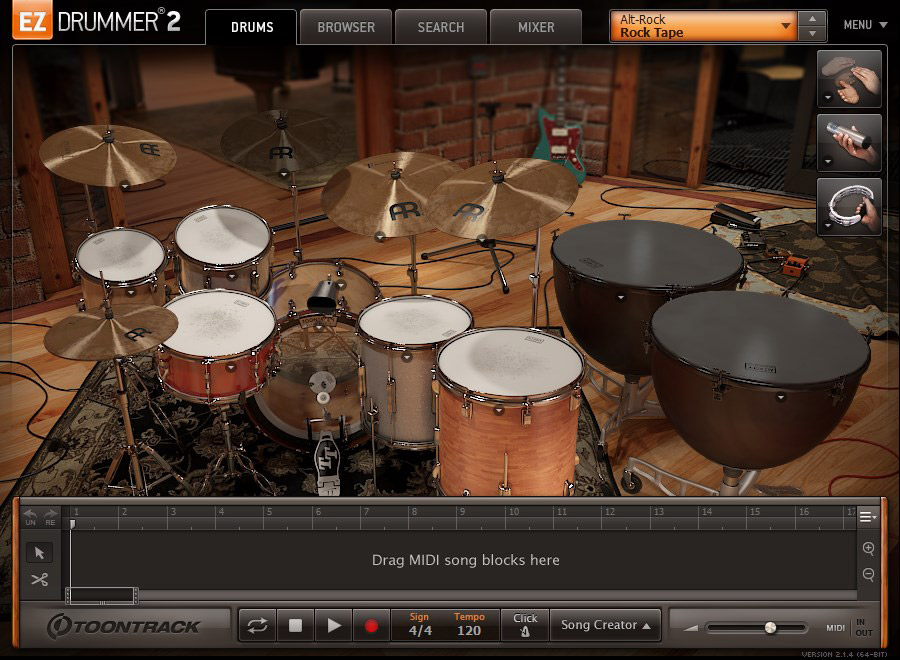Viewport: 900px width, 660px height.
Task: Click the hand claps percussion icon
Action: pyautogui.click(x=849, y=79)
